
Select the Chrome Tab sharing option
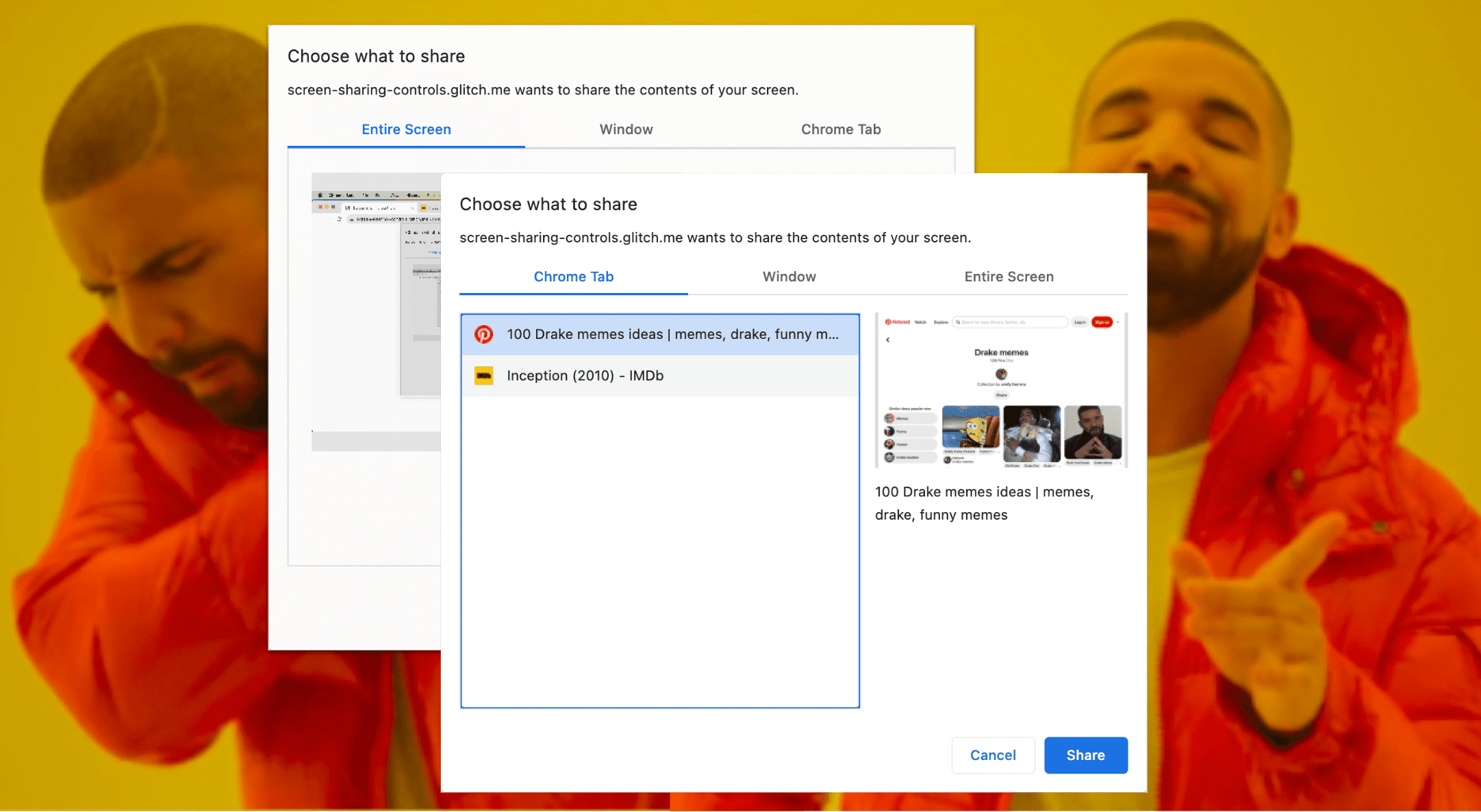click(x=573, y=277)
